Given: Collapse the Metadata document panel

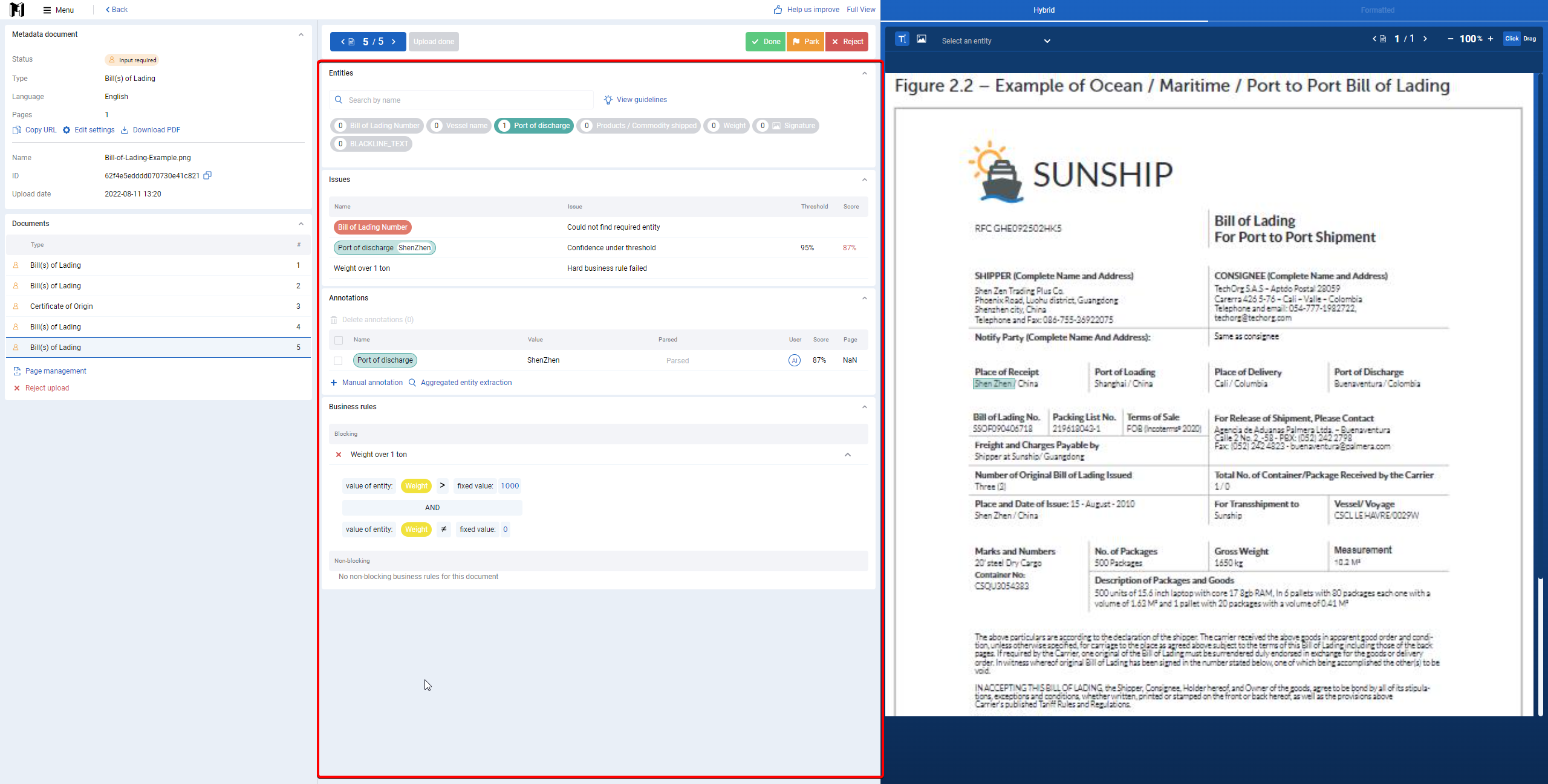Looking at the screenshot, I should tap(301, 34).
